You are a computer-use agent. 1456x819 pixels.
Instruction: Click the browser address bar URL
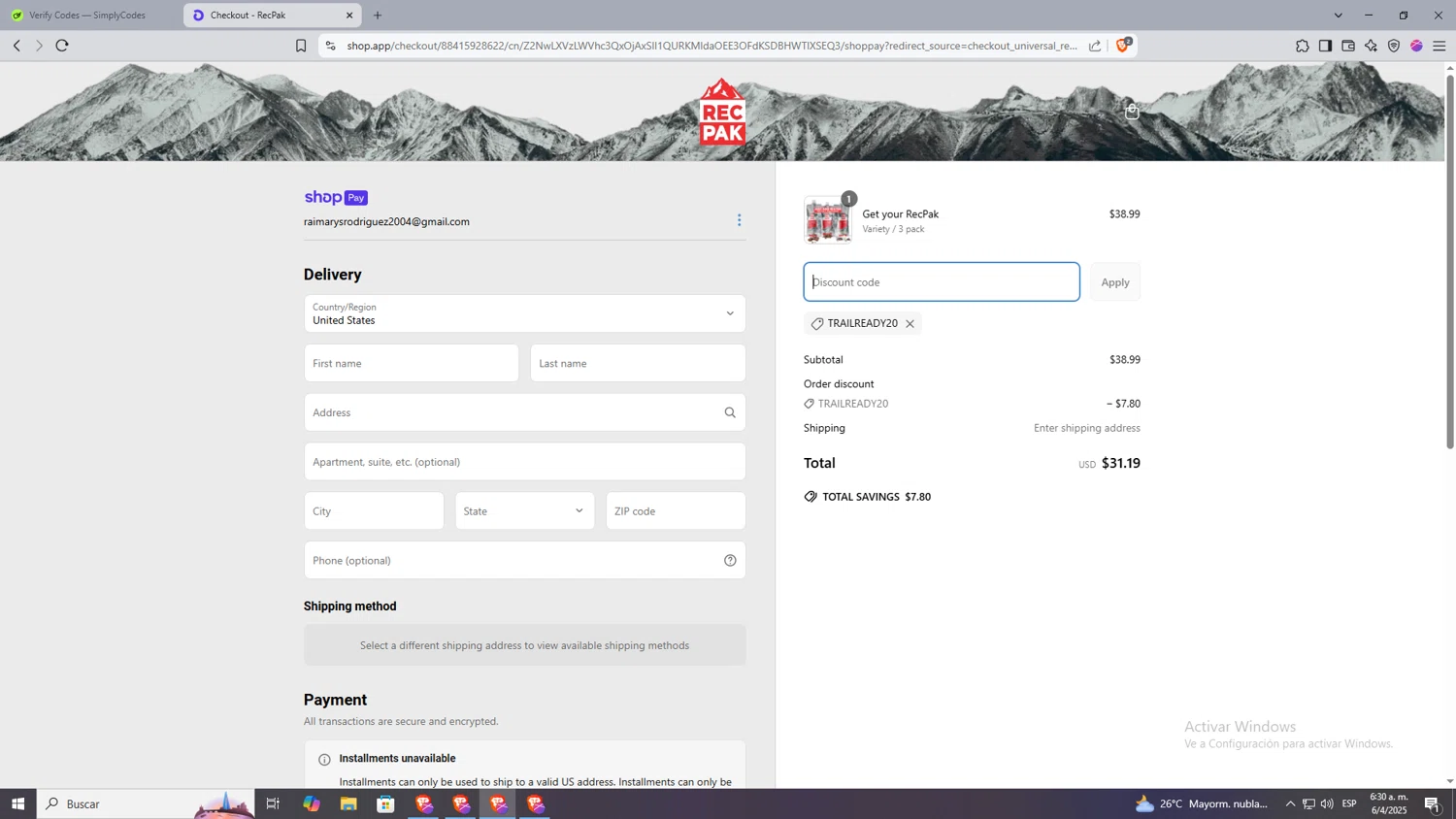coord(712,46)
